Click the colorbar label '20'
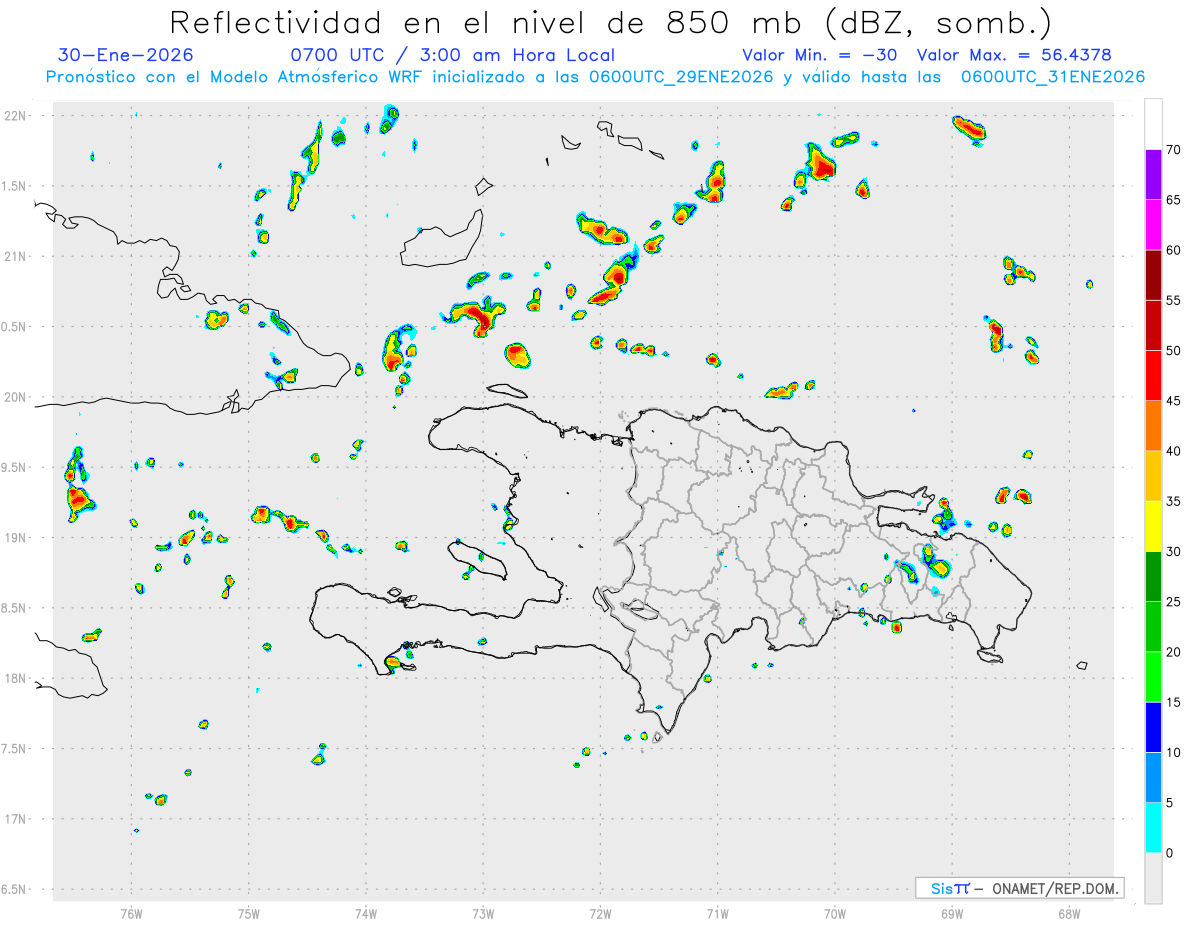This screenshot has width=1200, height=927. 1173,652
